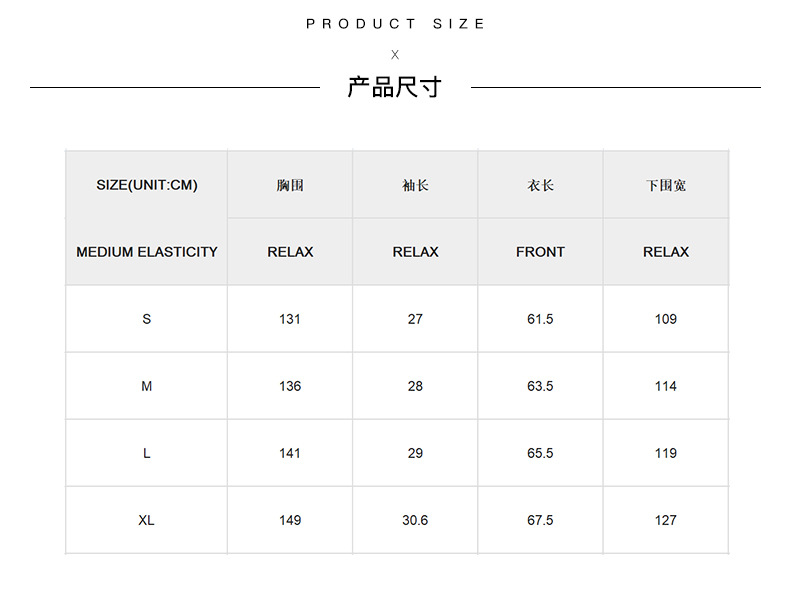The image size is (790, 591).
Task: Click the PRODUCT SIZE heading text
Action: click(395, 24)
